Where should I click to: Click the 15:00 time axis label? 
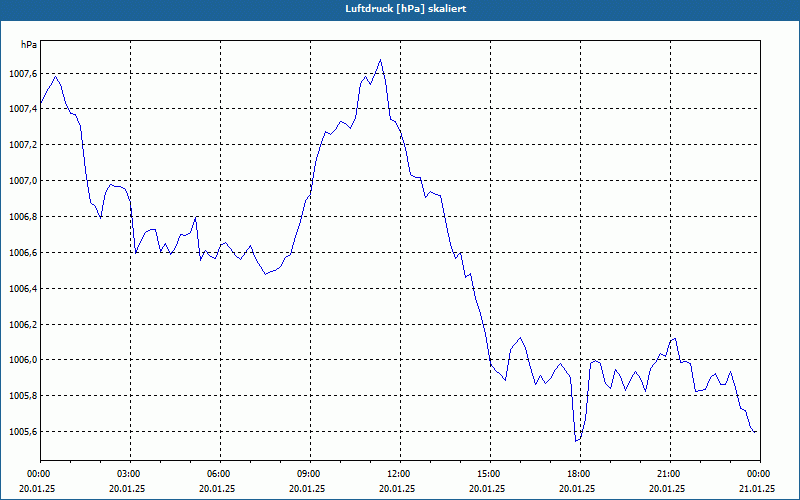click(490, 474)
